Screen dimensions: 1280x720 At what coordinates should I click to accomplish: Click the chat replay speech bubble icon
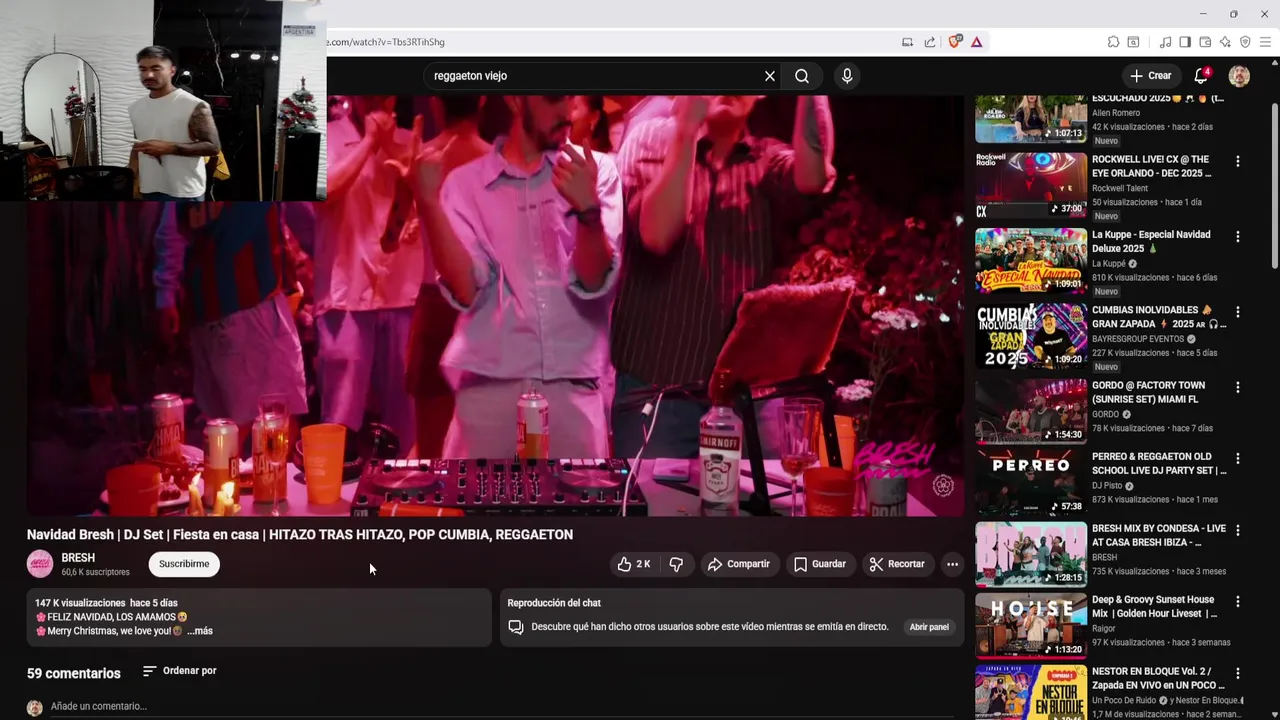click(516, 627)
